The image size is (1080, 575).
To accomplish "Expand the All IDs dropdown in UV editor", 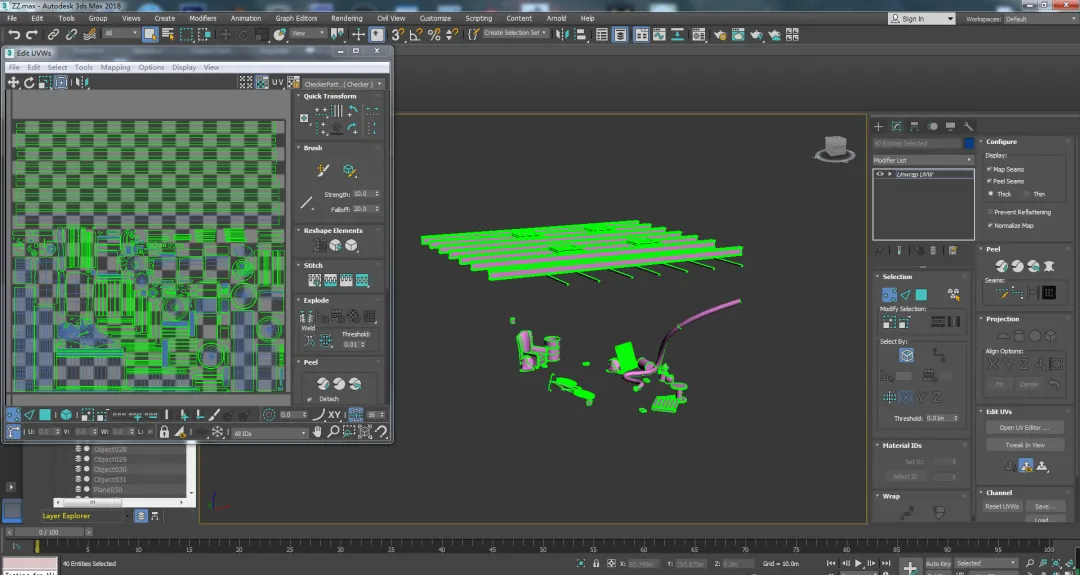I will [x=269, y=433].
